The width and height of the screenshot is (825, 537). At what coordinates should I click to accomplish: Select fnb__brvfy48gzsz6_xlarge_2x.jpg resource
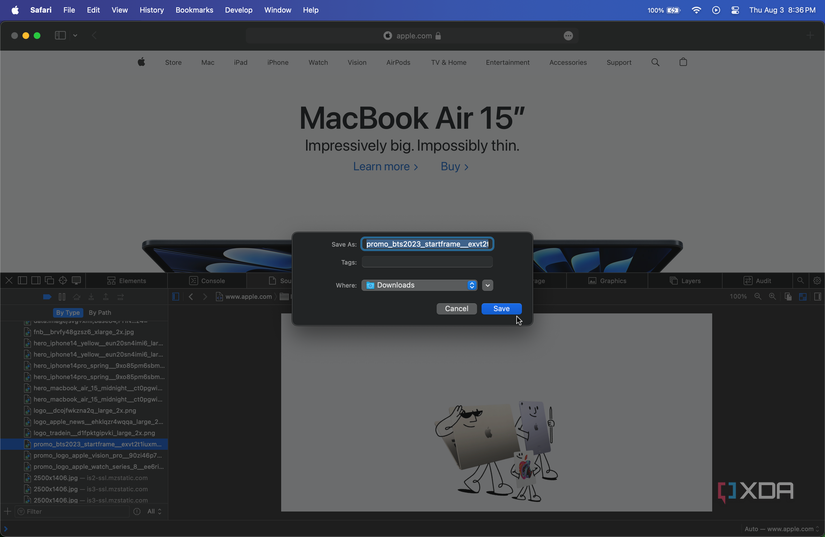click(84, 332)
